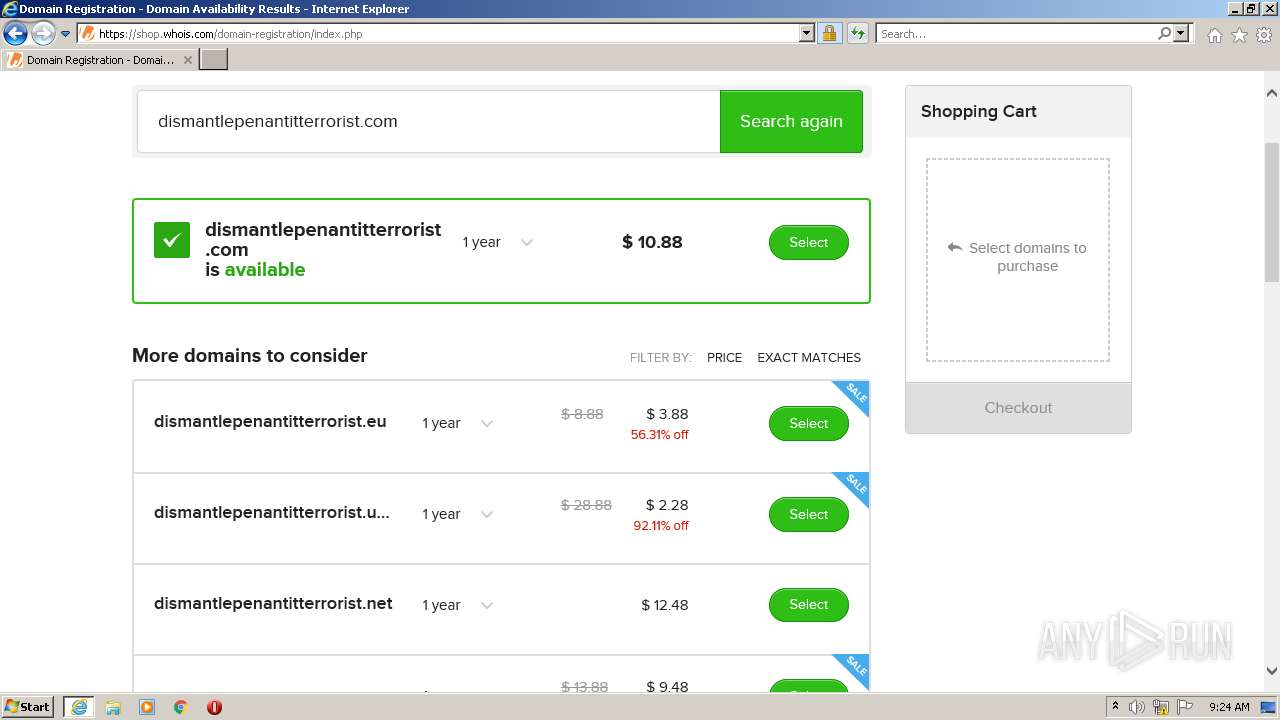Expand the 1 year dropdown for .net domain
This screenshot has width=1280, height=720.
point(458,605)
